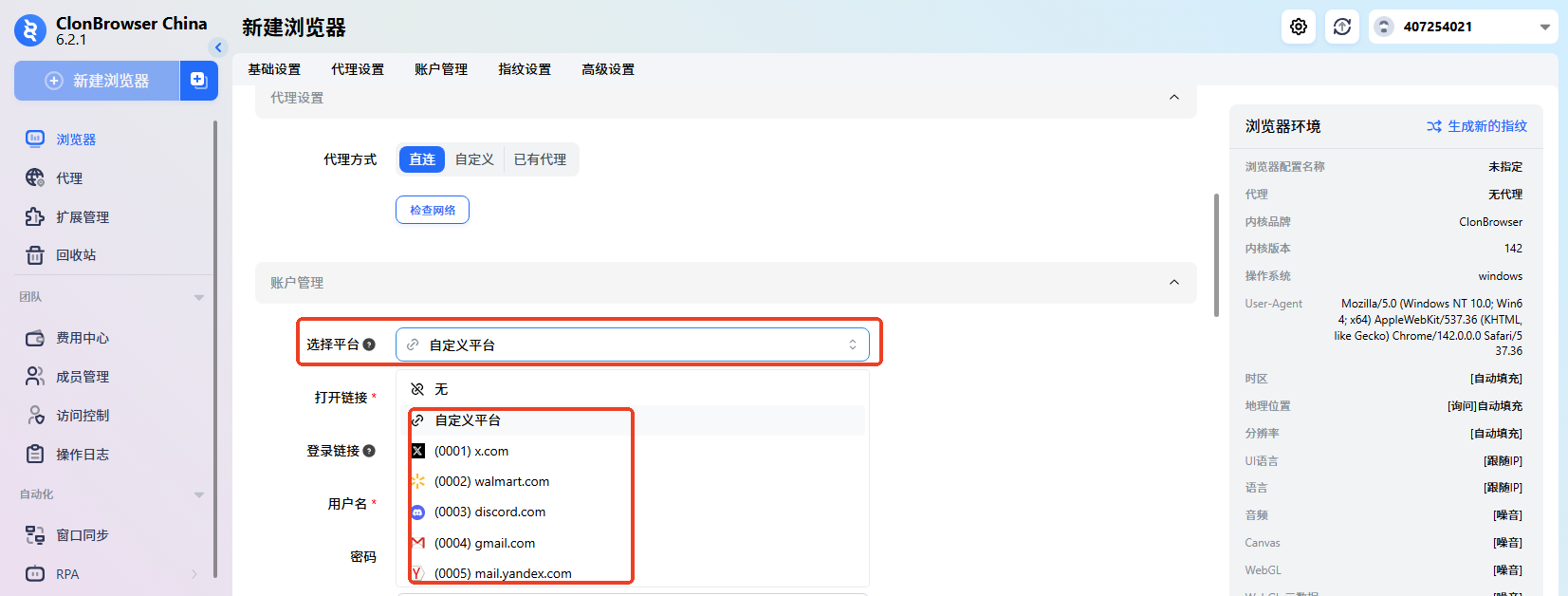Click help icon next to 登录链接

369,451
